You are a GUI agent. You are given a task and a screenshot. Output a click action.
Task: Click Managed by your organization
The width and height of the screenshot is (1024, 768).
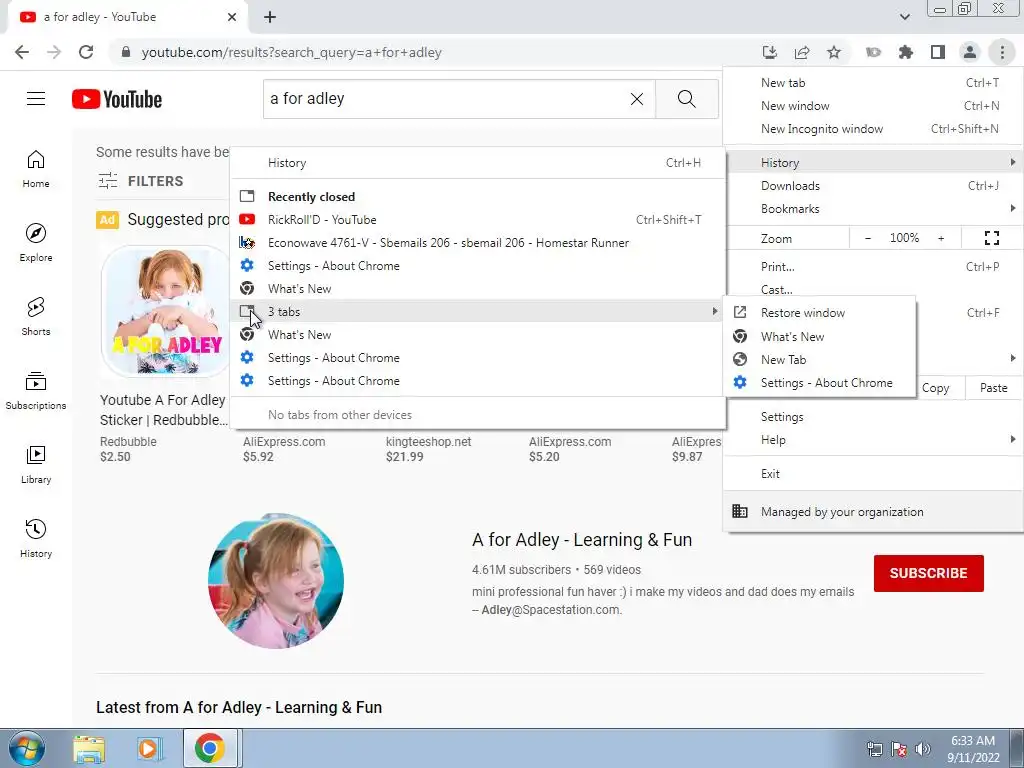(x=872, y=512)
